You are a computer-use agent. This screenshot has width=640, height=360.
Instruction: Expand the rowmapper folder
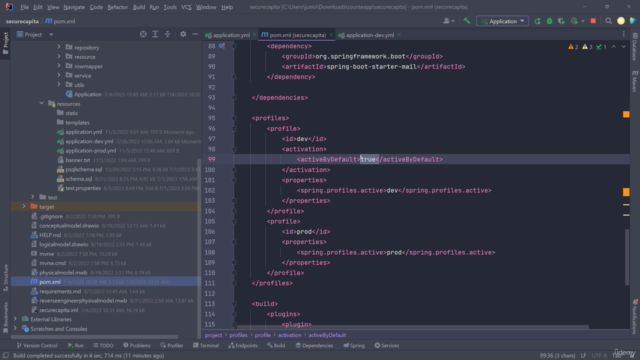pos(59,66)
